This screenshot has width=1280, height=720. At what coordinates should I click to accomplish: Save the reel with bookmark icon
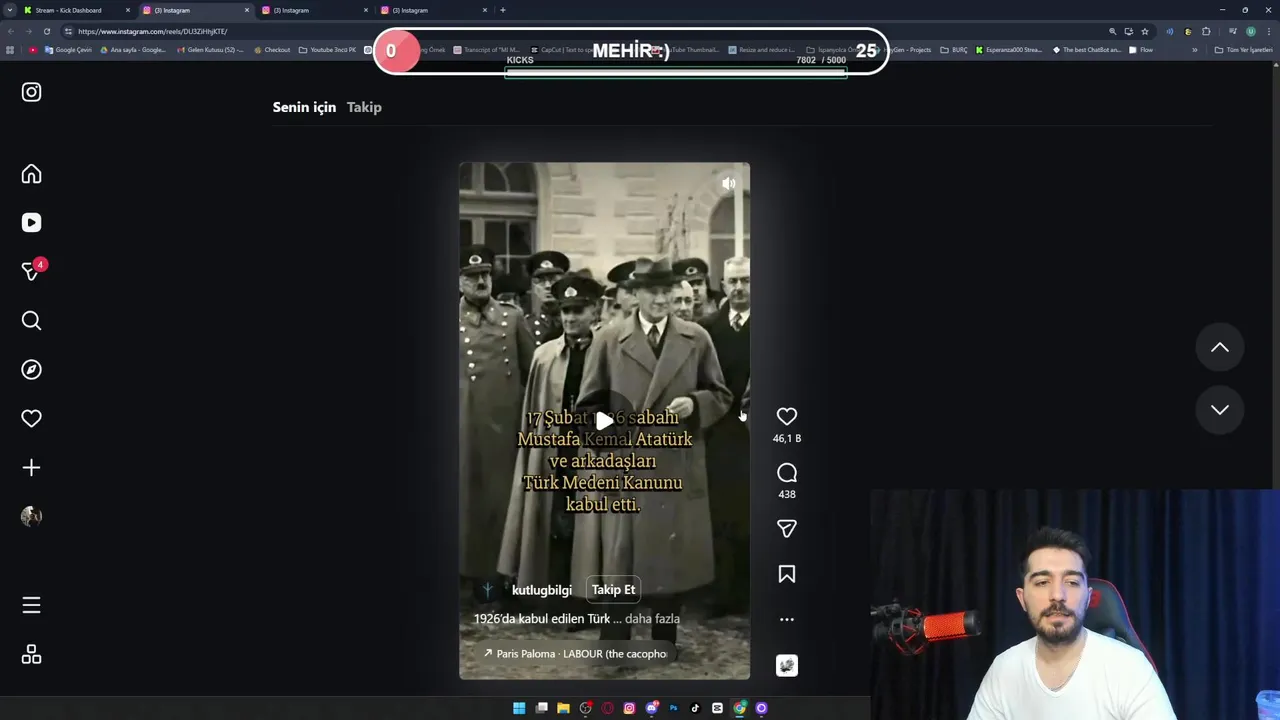(787, 574)
